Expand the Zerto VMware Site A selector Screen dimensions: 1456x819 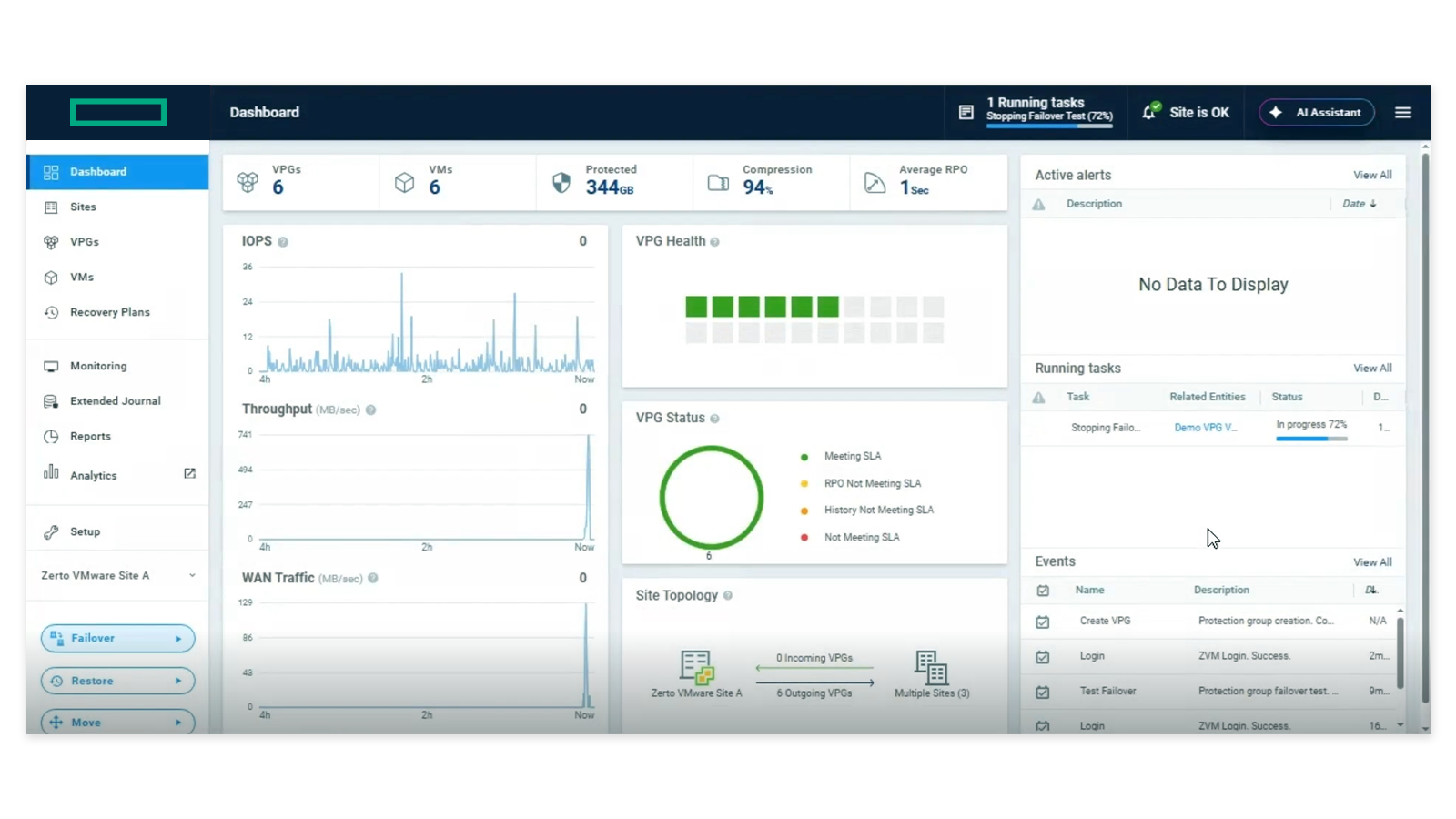(x=192, y=575)
